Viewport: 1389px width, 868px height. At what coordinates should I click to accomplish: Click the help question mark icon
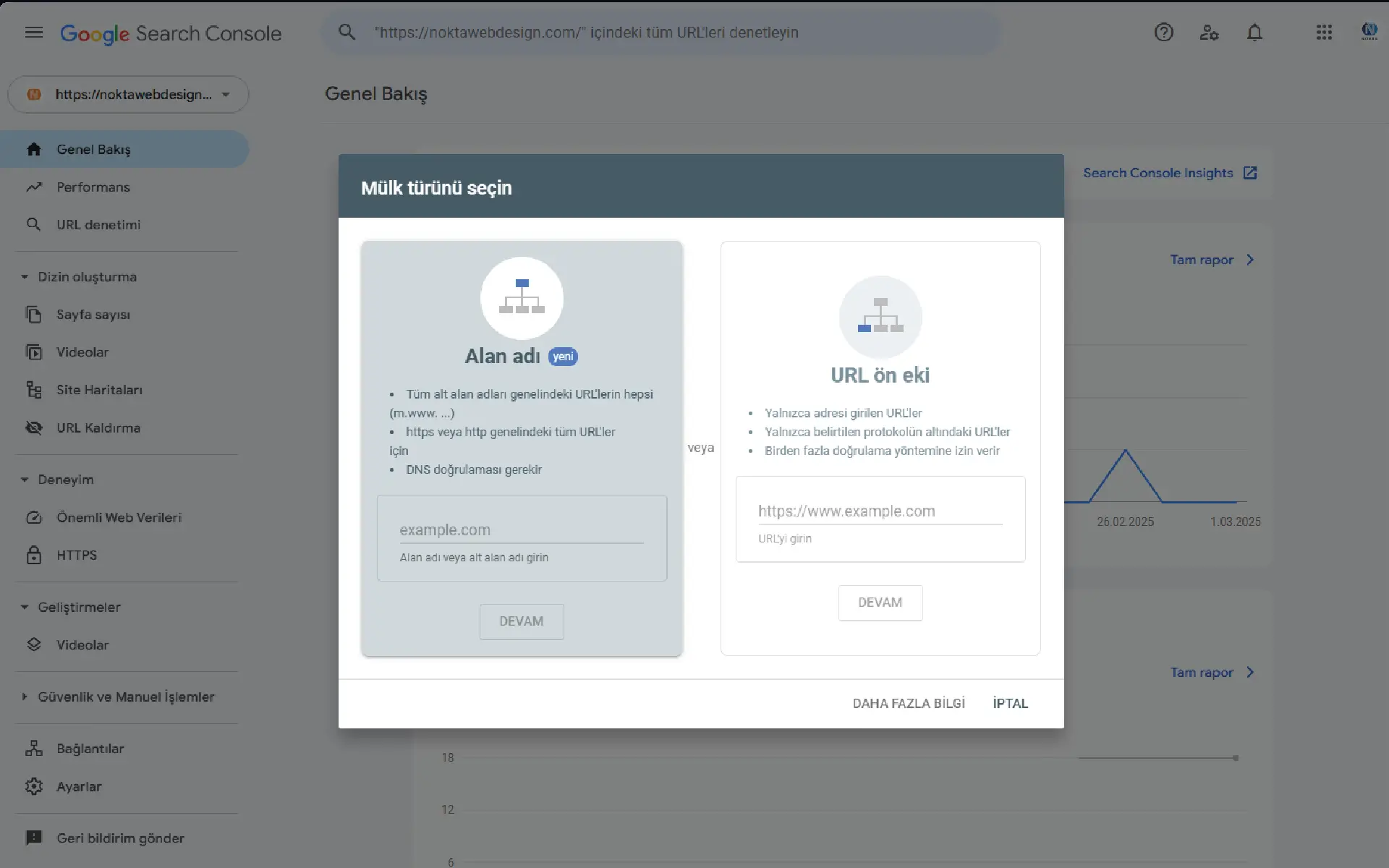[1163, 33]
